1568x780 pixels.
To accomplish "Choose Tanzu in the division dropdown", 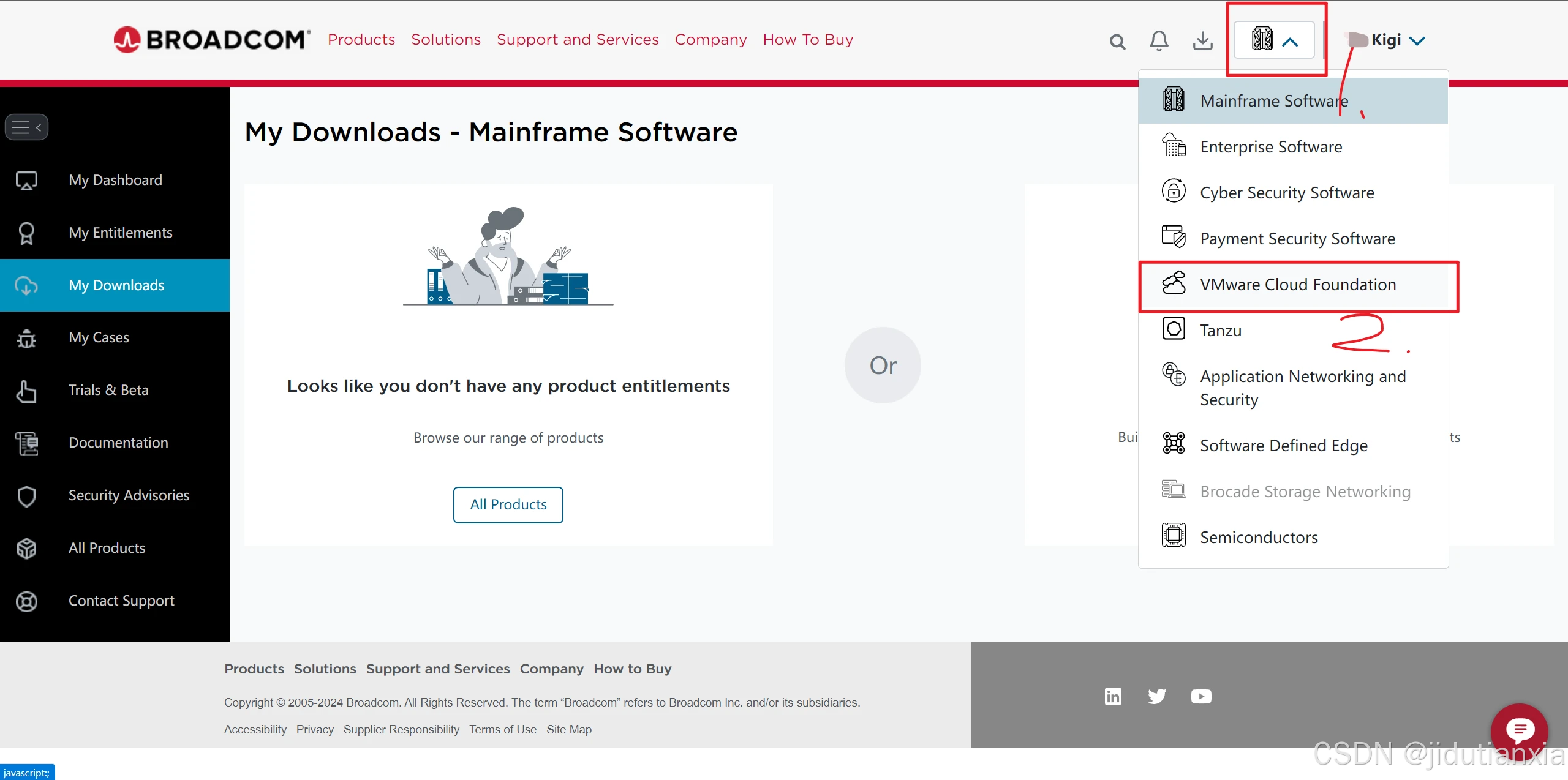I will point(1220,331).
